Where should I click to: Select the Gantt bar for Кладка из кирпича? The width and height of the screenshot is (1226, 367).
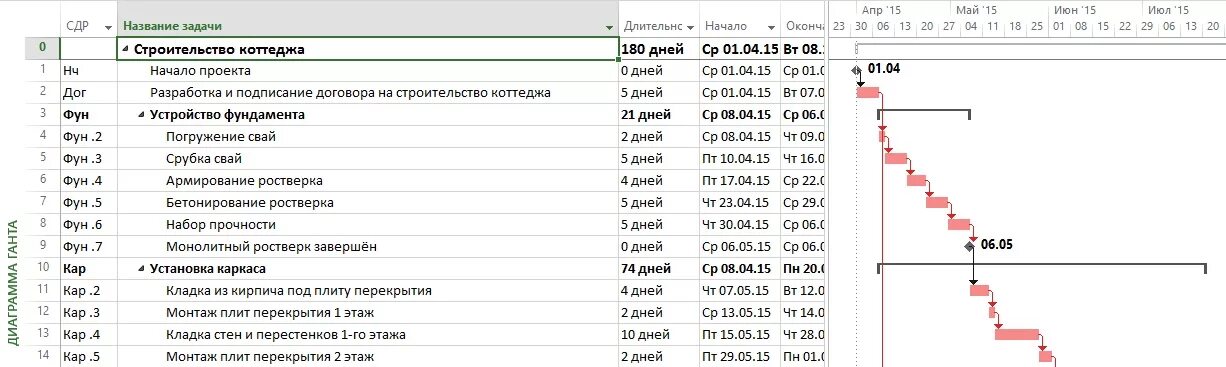click(x=980, y=290)
